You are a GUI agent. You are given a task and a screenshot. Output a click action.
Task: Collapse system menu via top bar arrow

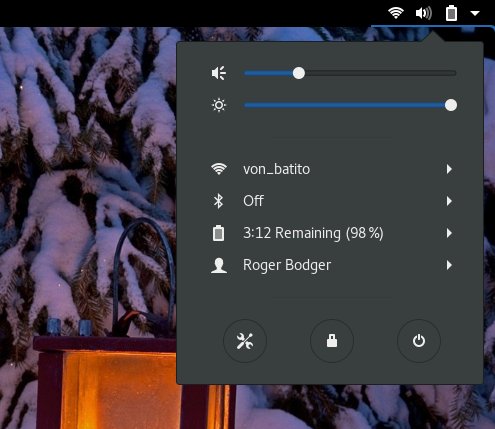click(475, 13)
